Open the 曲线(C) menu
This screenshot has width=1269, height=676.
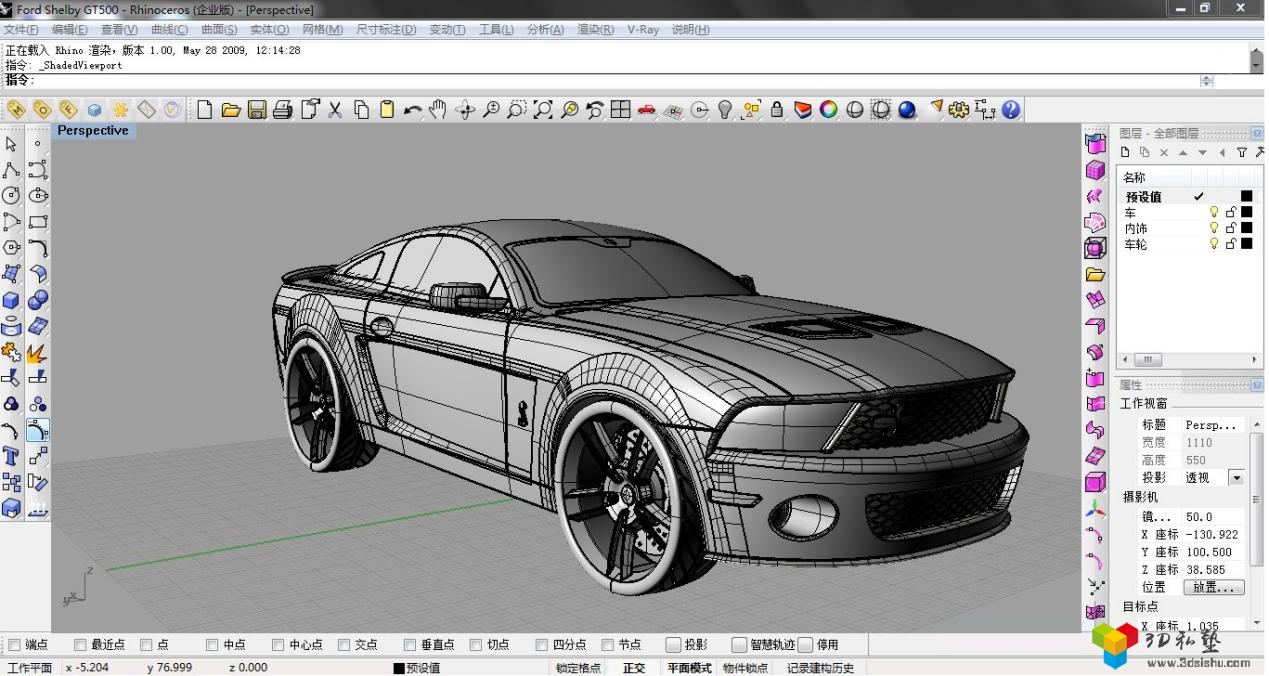169,30
